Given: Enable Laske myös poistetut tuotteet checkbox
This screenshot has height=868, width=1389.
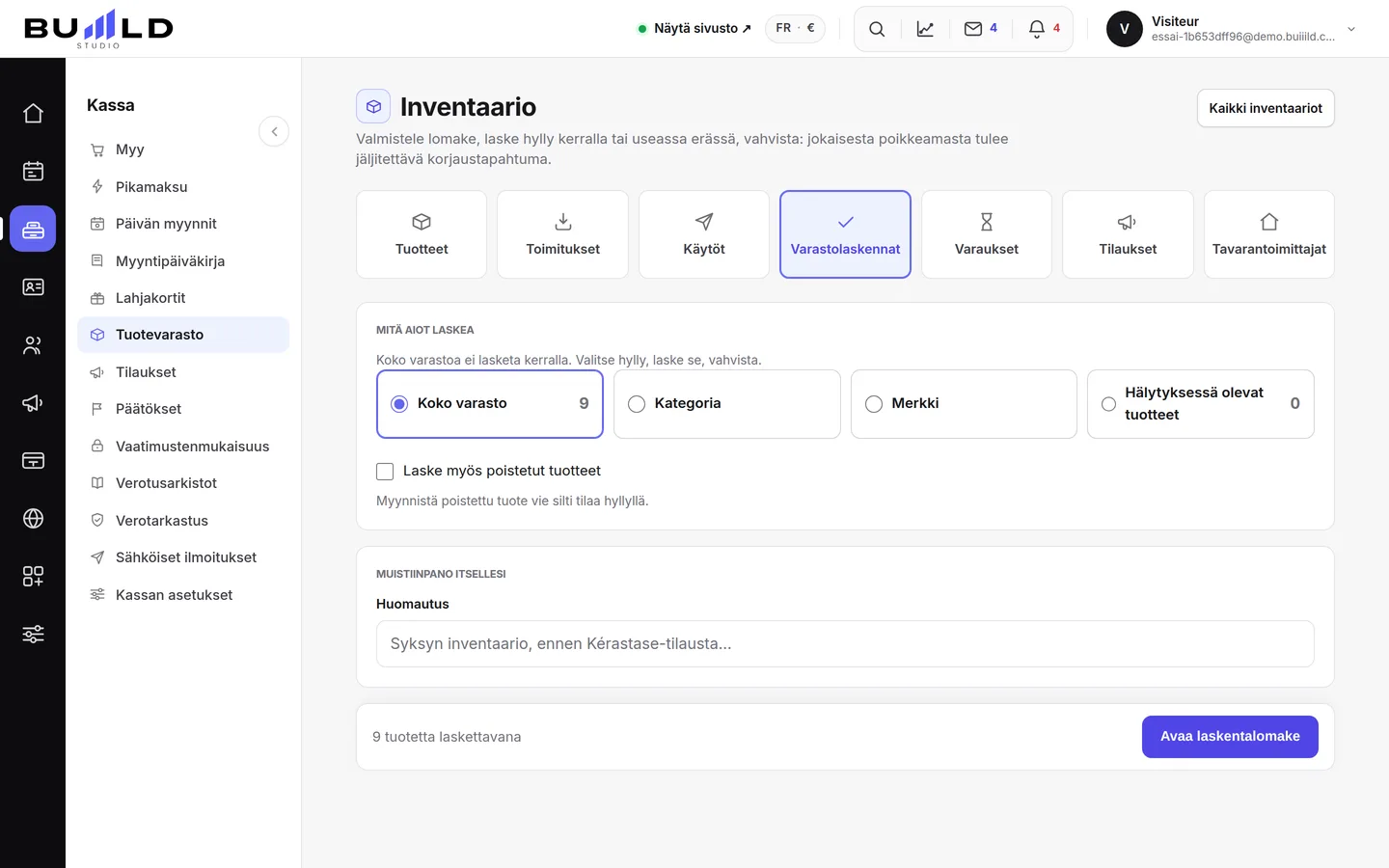Looking at the screenshot, I should coord(385,472).
